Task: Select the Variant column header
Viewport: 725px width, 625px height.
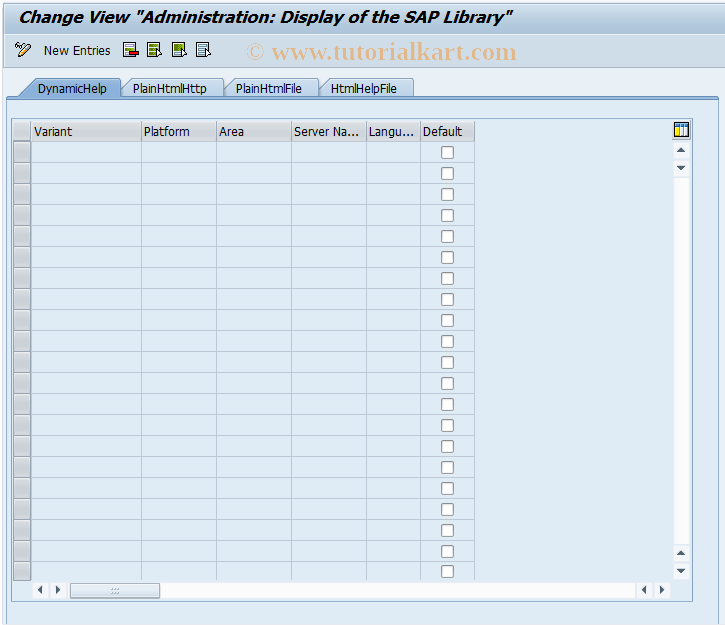Action: (x=86, y=131)
